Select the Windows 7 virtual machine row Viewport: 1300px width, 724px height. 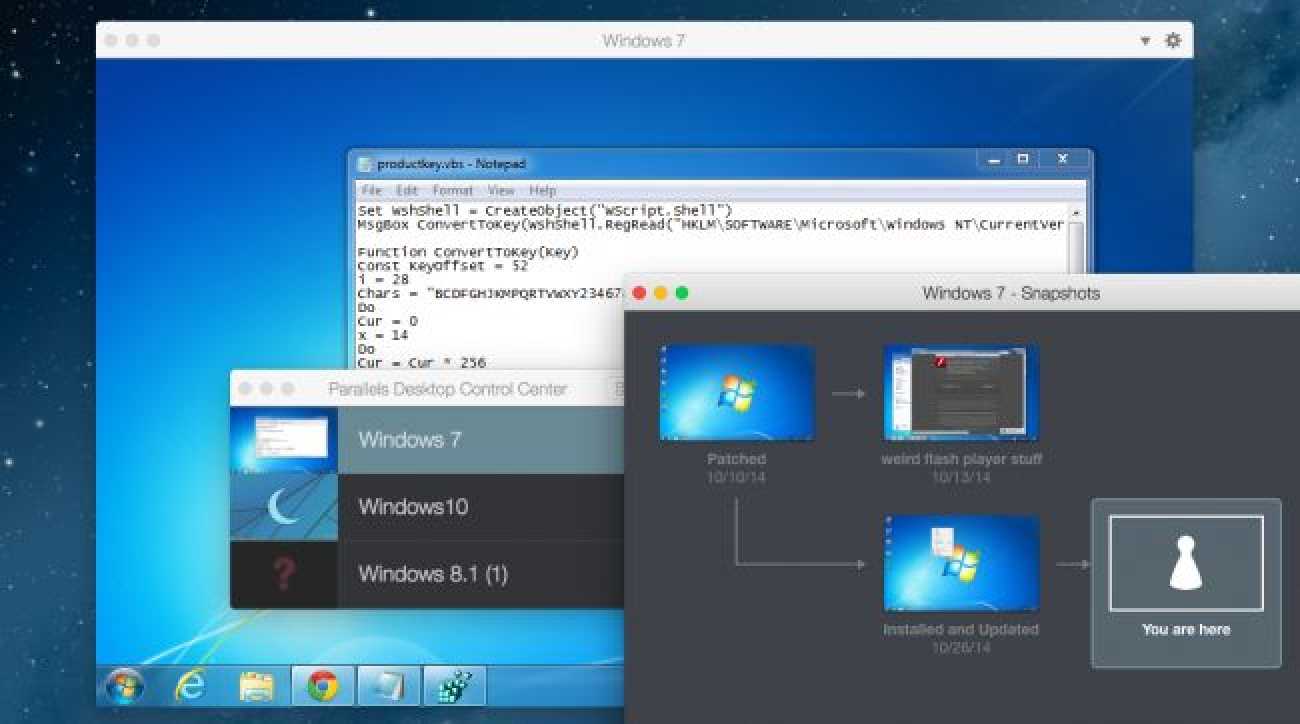(x=430, y=440)
